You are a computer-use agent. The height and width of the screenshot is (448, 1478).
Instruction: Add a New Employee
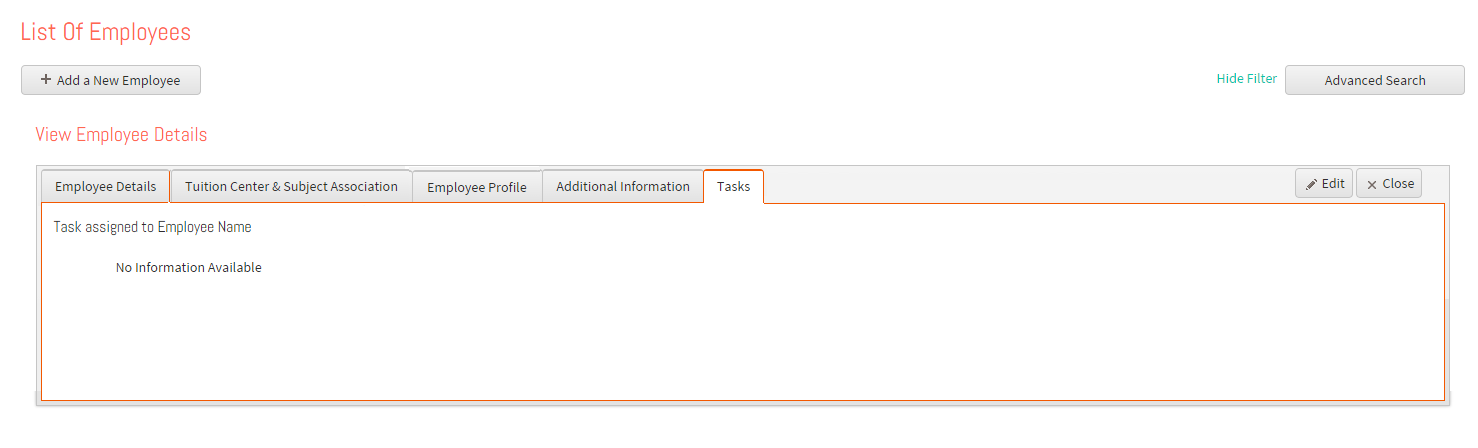click(111, 80)
